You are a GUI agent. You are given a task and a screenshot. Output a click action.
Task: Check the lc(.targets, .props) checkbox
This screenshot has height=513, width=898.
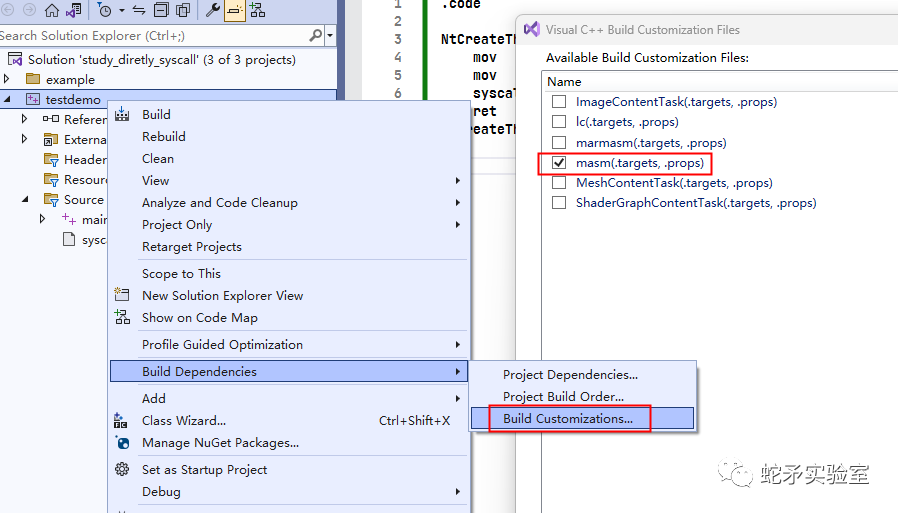pyautogui.click(x=559, y=122)
